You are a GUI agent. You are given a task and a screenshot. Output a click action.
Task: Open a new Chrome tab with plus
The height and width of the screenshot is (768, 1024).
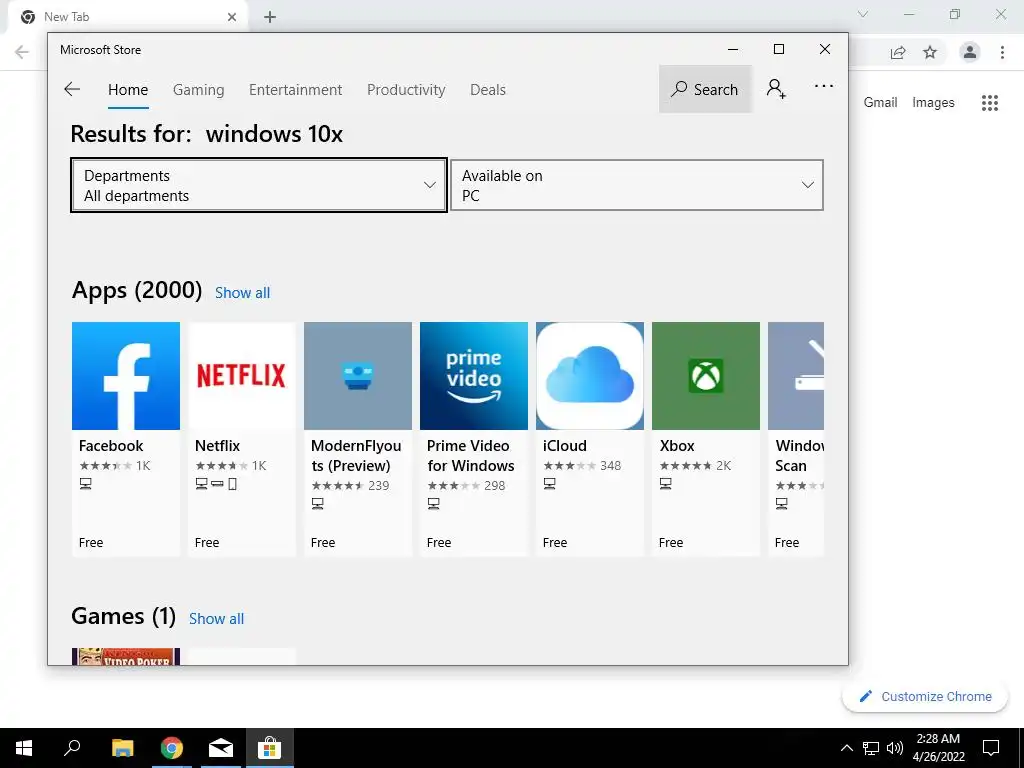click(x=270, y=17)
